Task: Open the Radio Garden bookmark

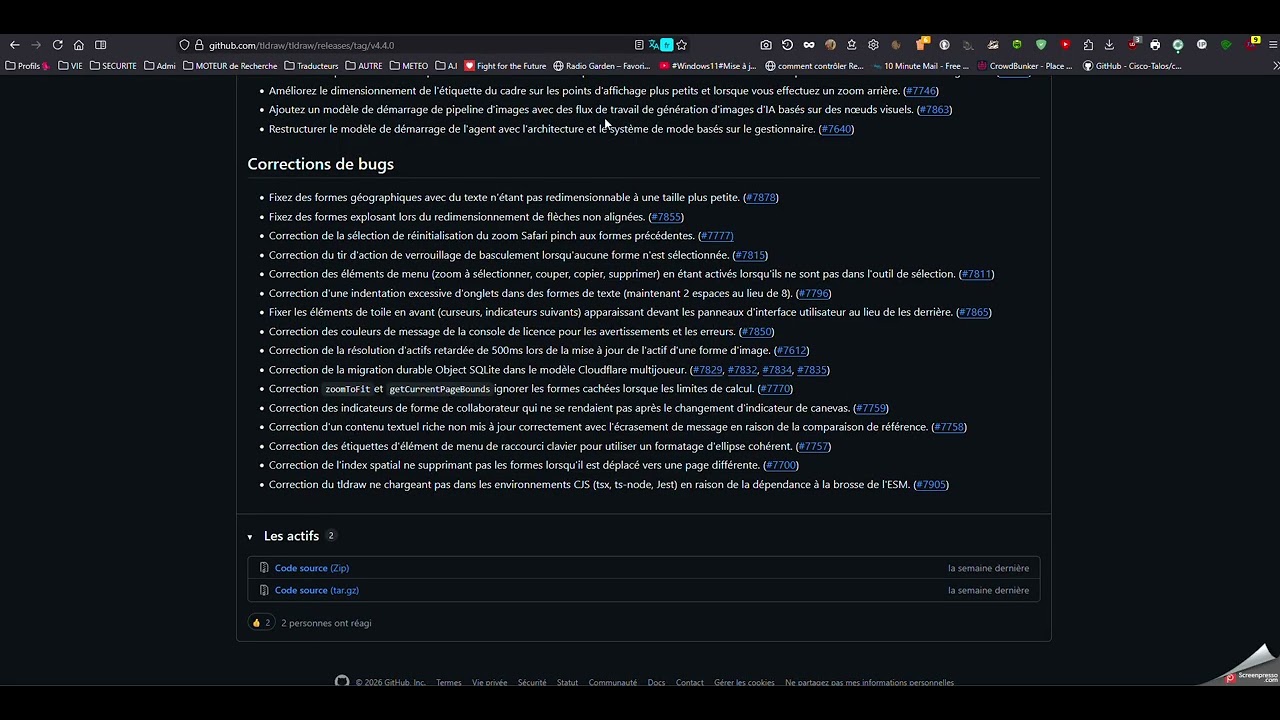Action: (602, 66)
